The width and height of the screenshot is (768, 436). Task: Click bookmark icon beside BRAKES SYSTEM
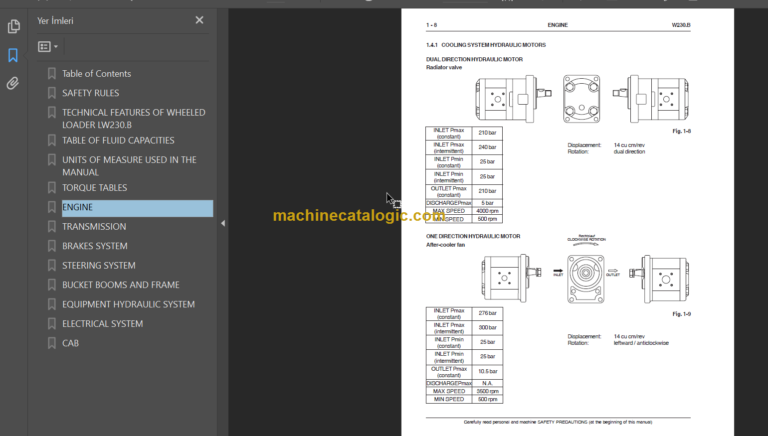coord(51,246)
